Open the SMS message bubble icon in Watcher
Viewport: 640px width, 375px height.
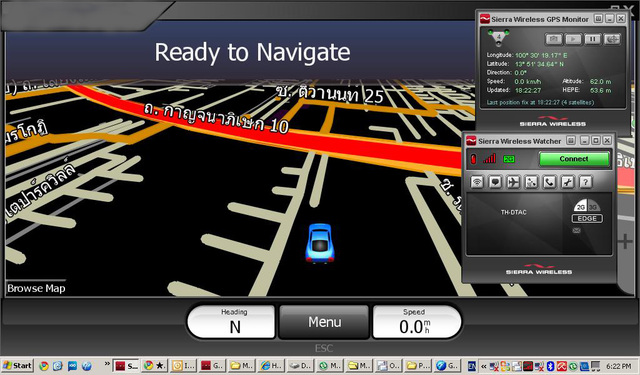coord(495,182)
